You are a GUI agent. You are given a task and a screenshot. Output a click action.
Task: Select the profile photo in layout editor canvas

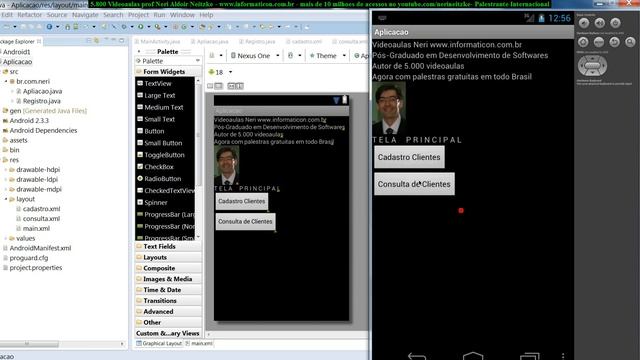[x=227, y=166]
